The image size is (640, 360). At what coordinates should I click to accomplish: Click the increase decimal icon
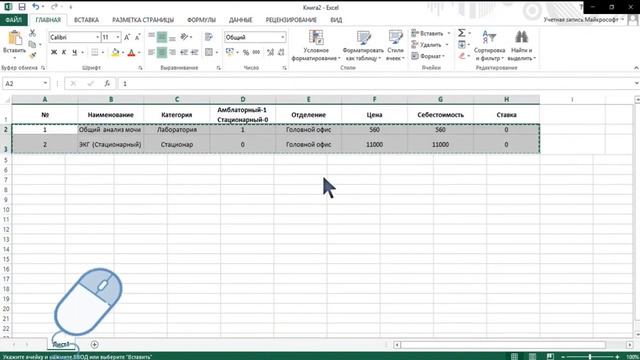coord(270,52)
